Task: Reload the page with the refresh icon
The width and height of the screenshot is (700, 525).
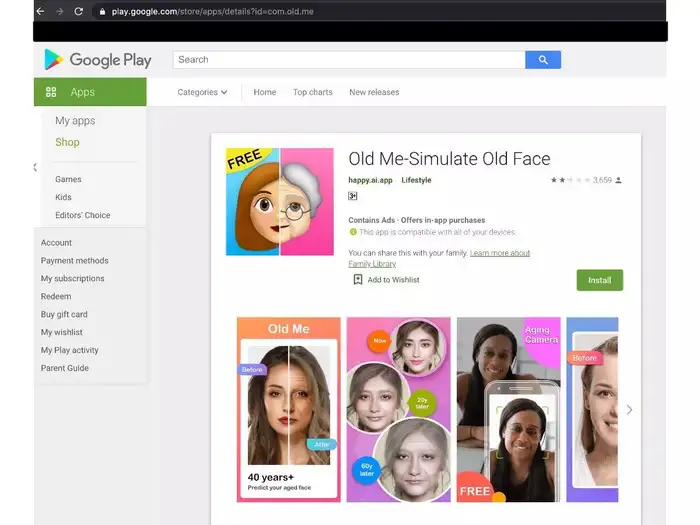Action: click(79, 11)
